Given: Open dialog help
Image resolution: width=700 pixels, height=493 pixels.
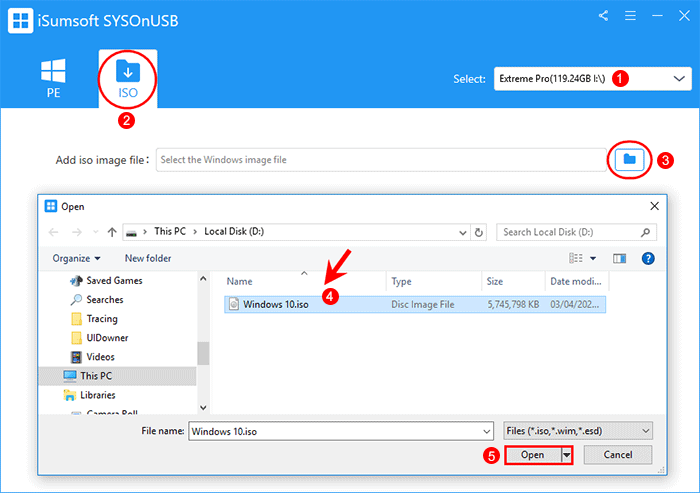Looking at the screenshot, I should point(648,258).
